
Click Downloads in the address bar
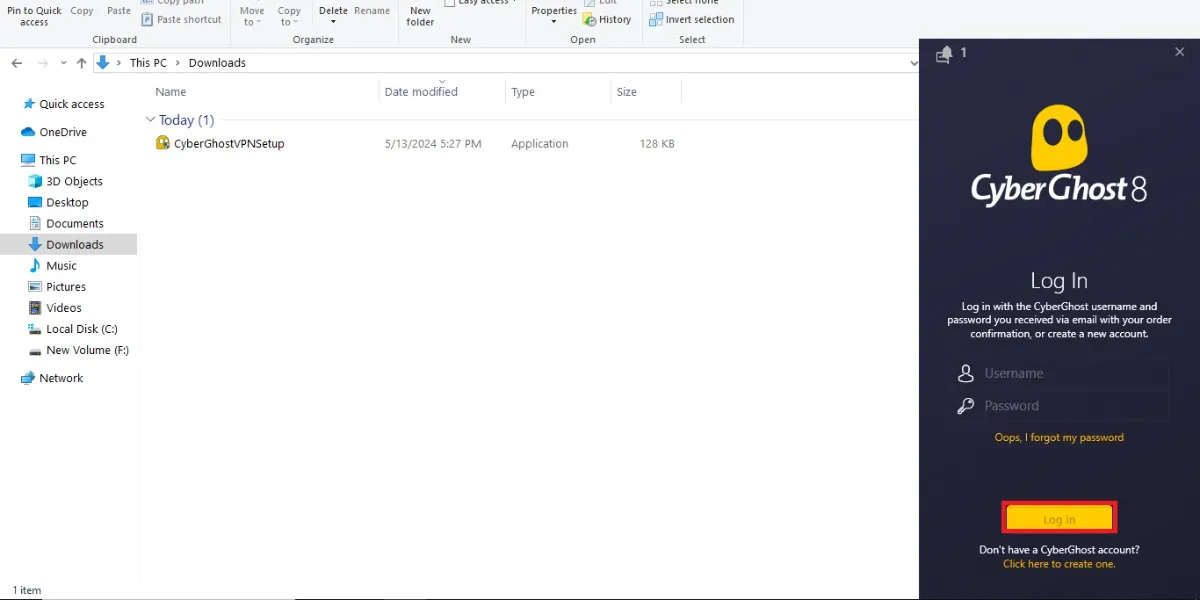pyautogui.click(x=217, y=63)
